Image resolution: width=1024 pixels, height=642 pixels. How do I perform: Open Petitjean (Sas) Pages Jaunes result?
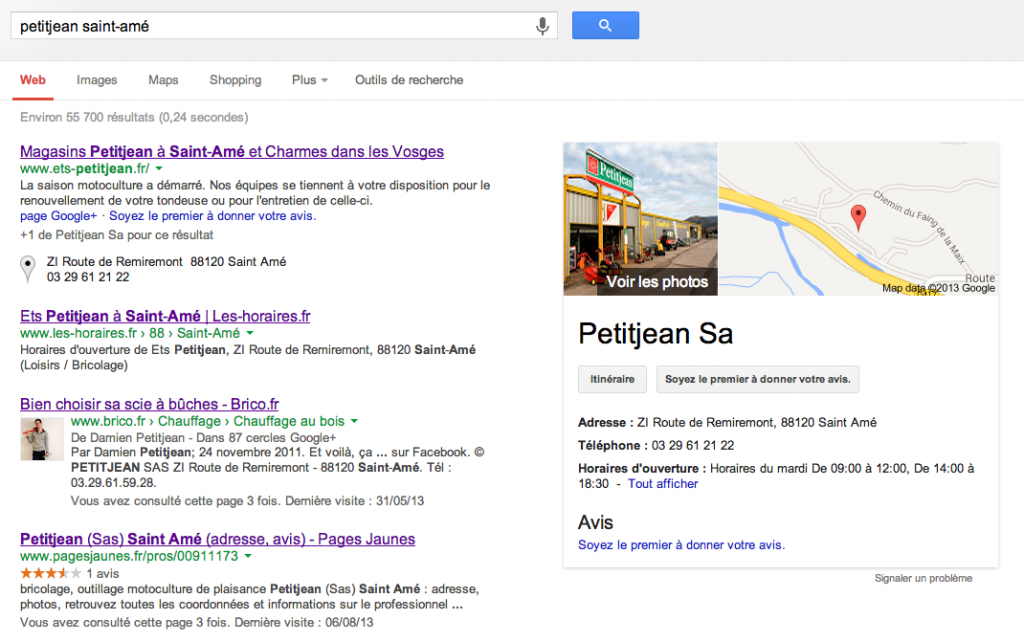point(217,539)
